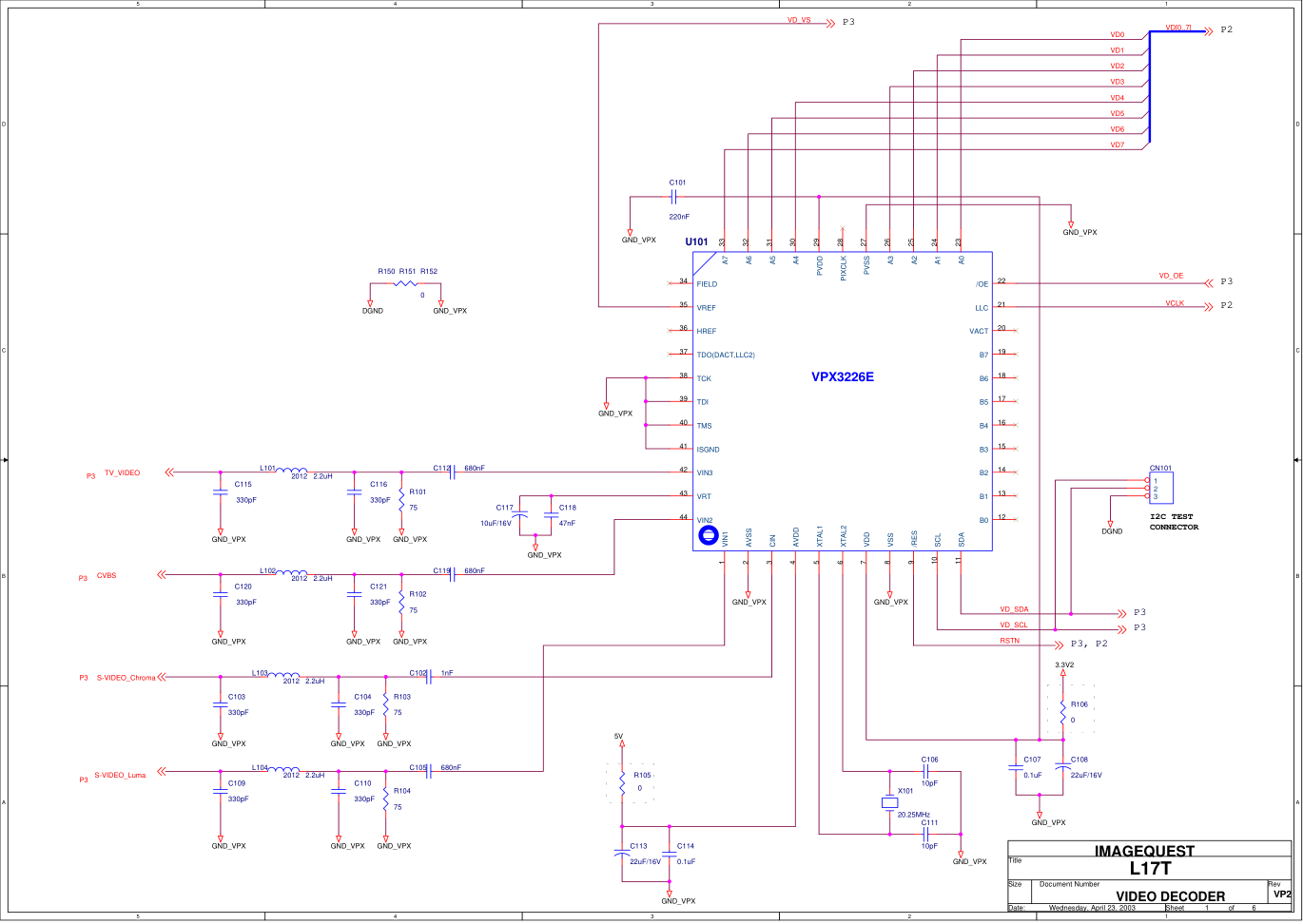Screen dimensions: 1303x924
Task: Click the TV_VIDEO input port label
Action: click(122, 472)
